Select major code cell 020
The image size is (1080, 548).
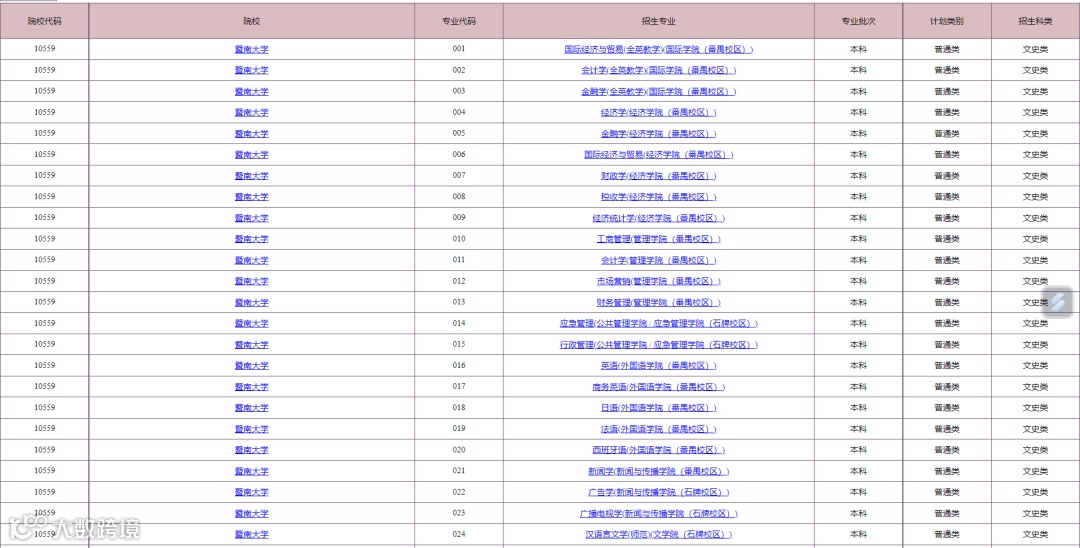[459, 450]
